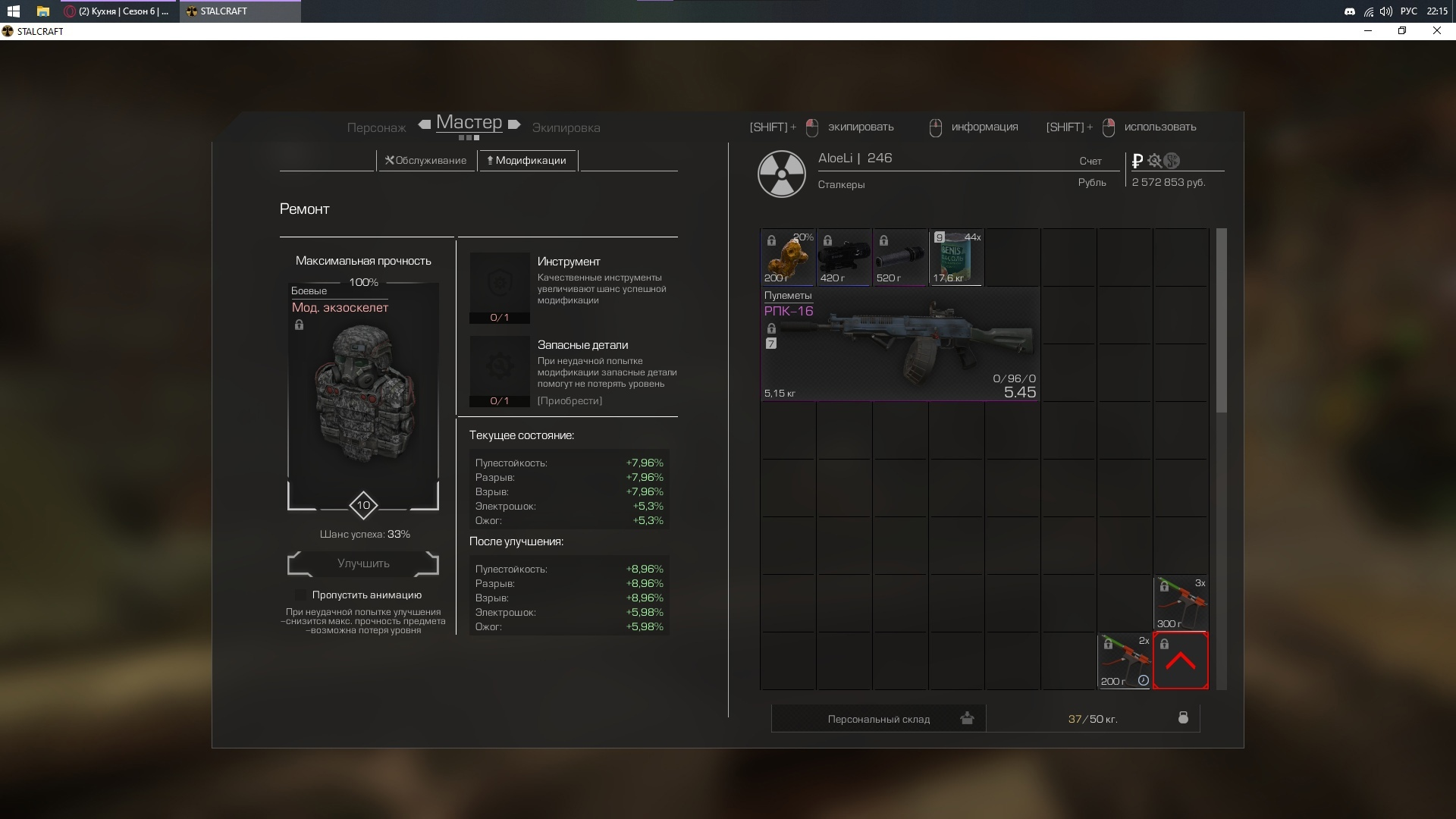Open the Модификации tab

point(527,160)
